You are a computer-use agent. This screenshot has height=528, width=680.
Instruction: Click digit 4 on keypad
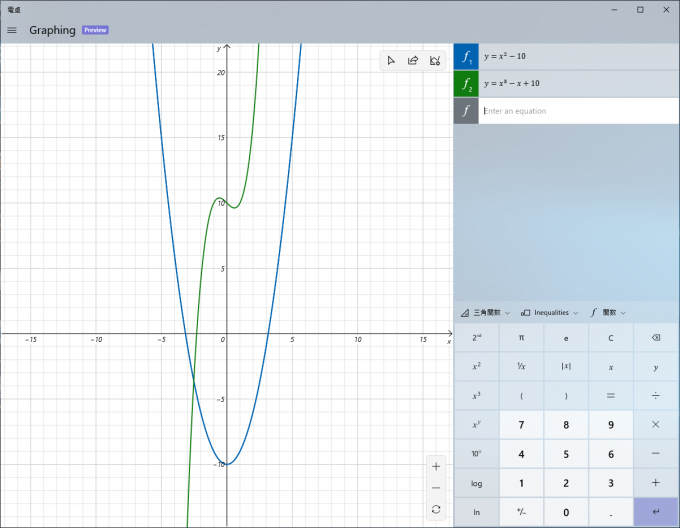coord(521,454)
